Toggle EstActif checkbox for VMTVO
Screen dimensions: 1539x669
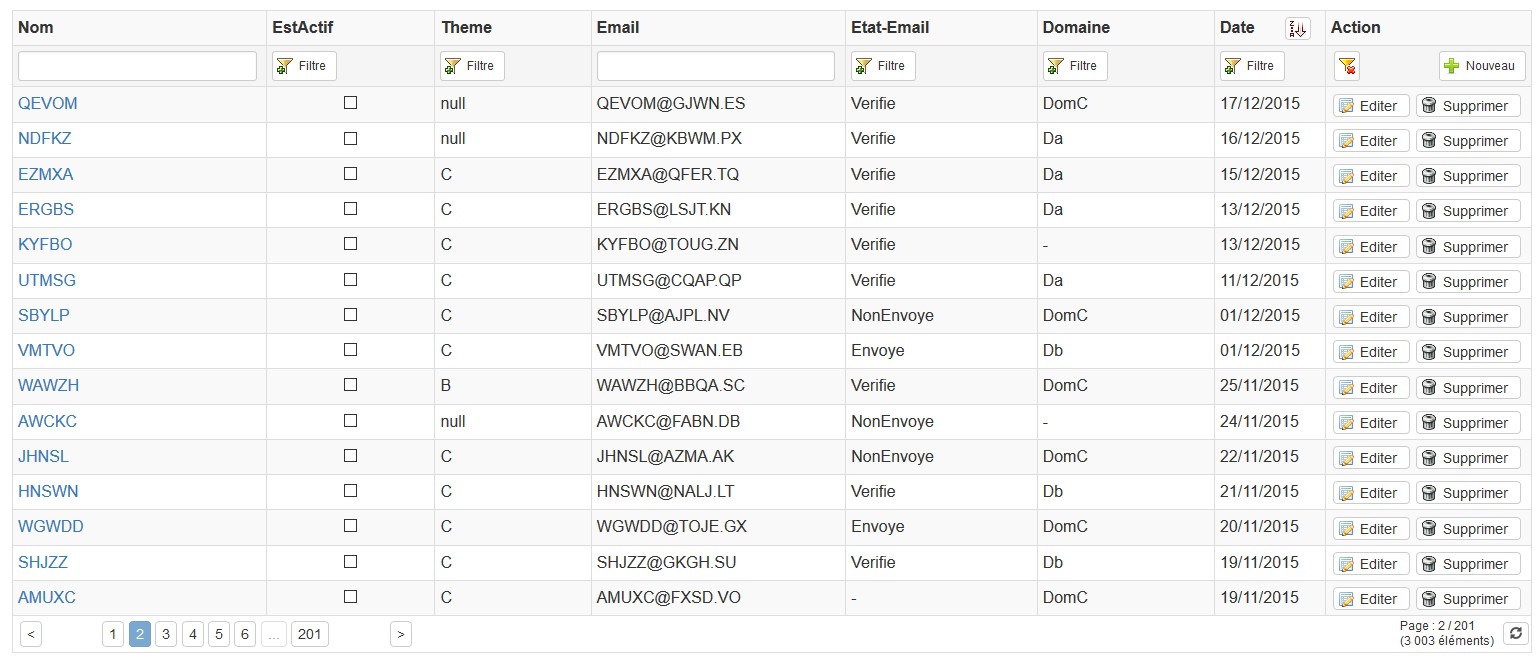[x=350, y=350]
